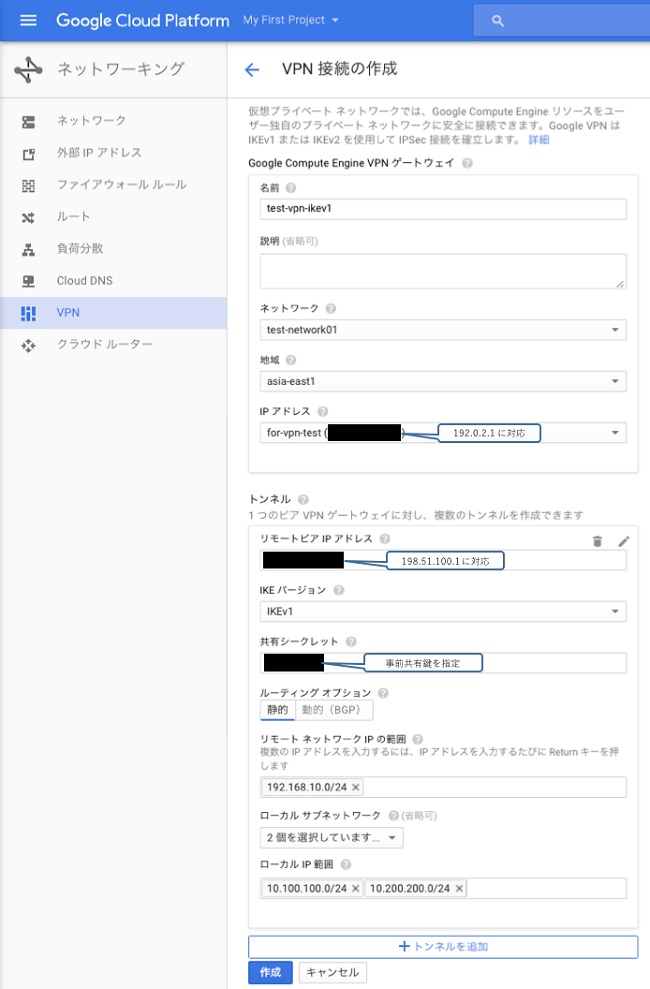Remove the 10.200.200.0/24 range chip
Screen dimensions: 650x989
pos(459,888)
